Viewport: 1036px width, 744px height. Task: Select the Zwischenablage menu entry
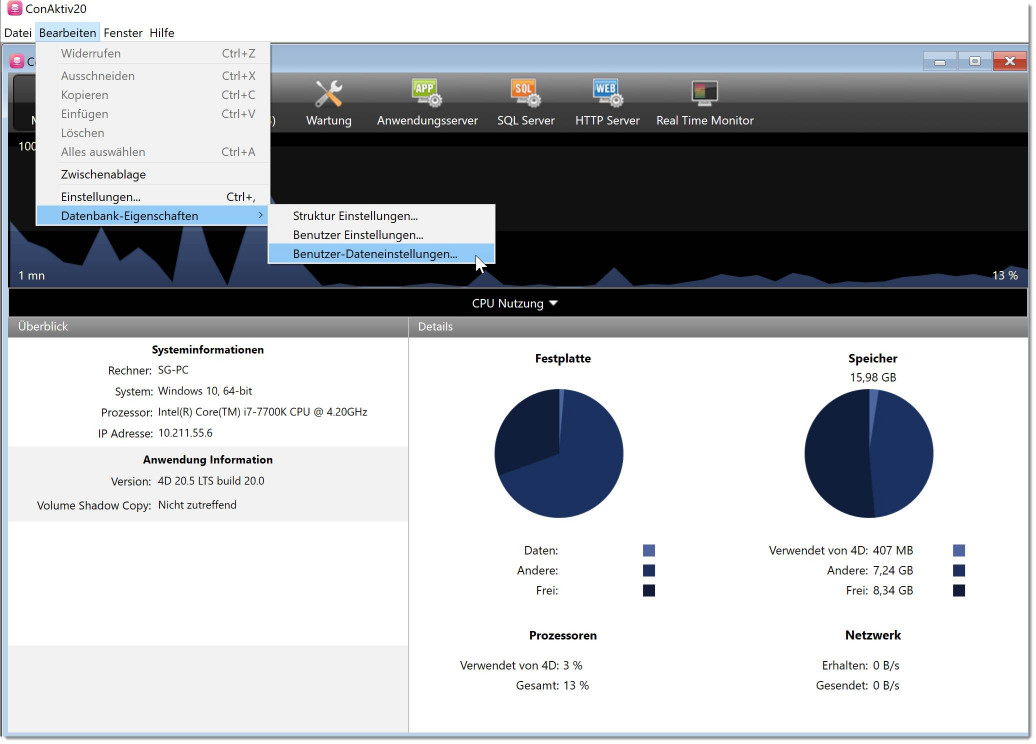(x=103, y=175)
